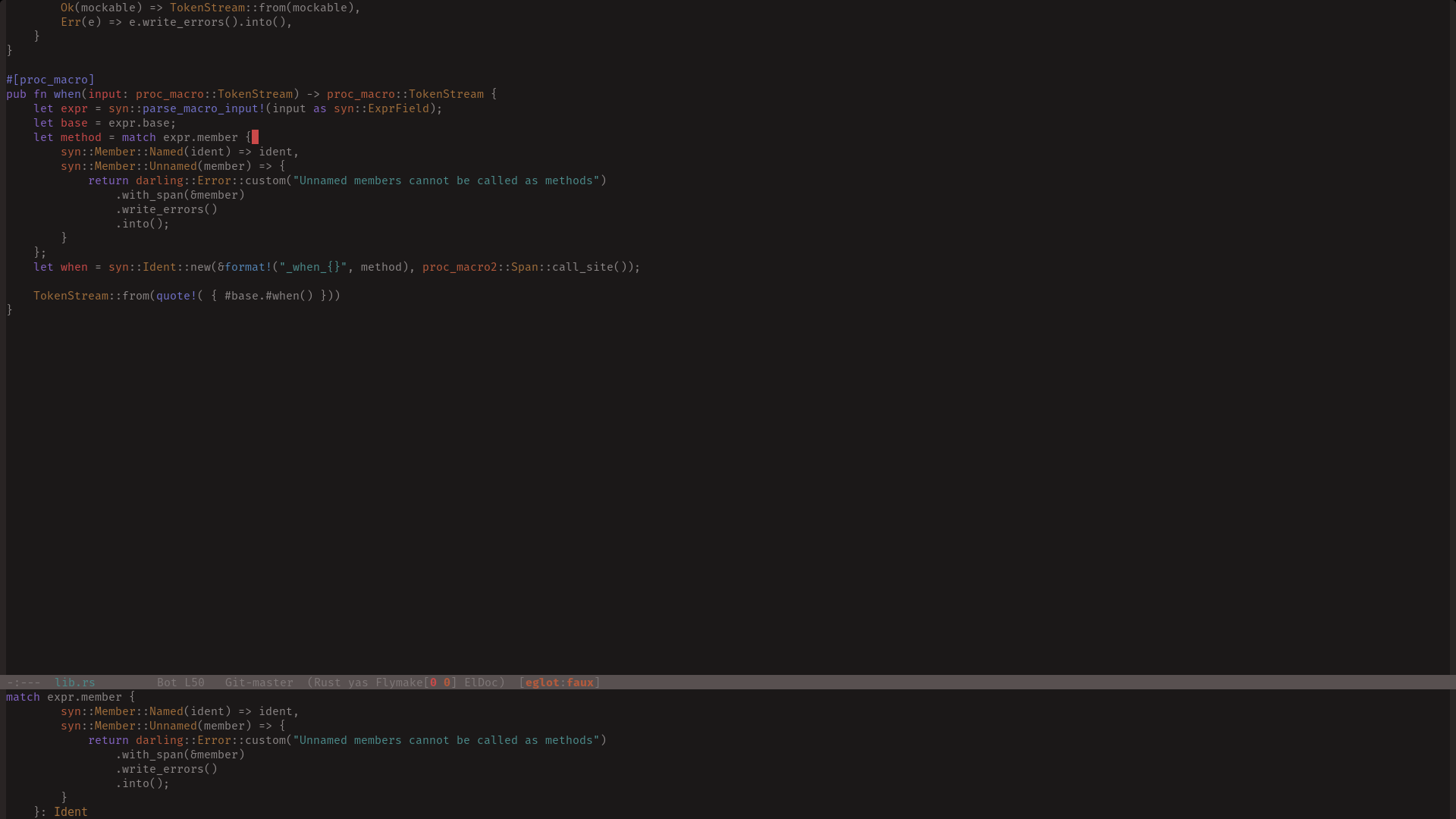Image resolution: width=1456 pixels, height=819 pixels.
Task: Click Ident type in the echo area
Action: (71, 812)
